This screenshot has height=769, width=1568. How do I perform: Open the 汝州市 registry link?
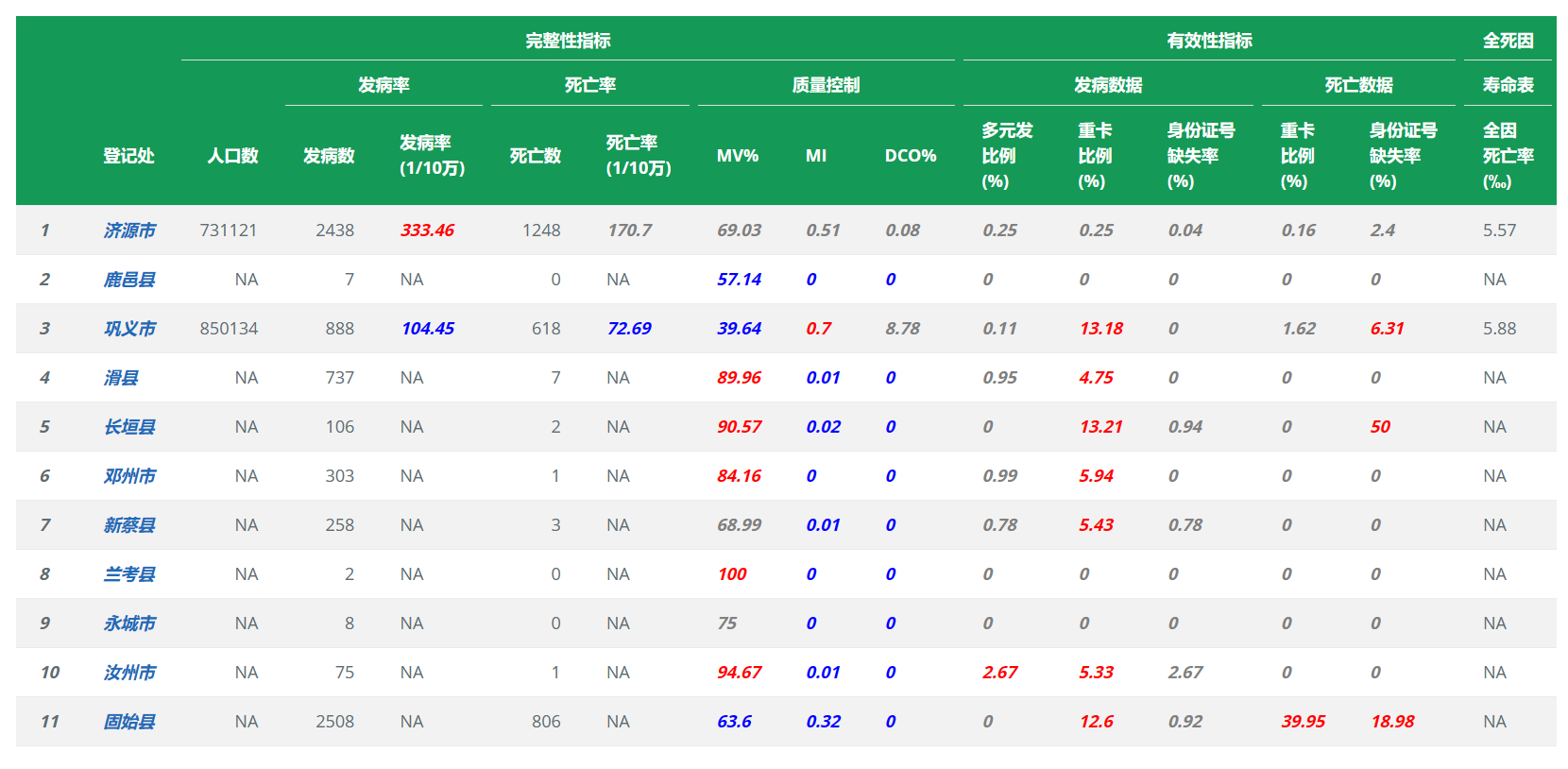129,673
